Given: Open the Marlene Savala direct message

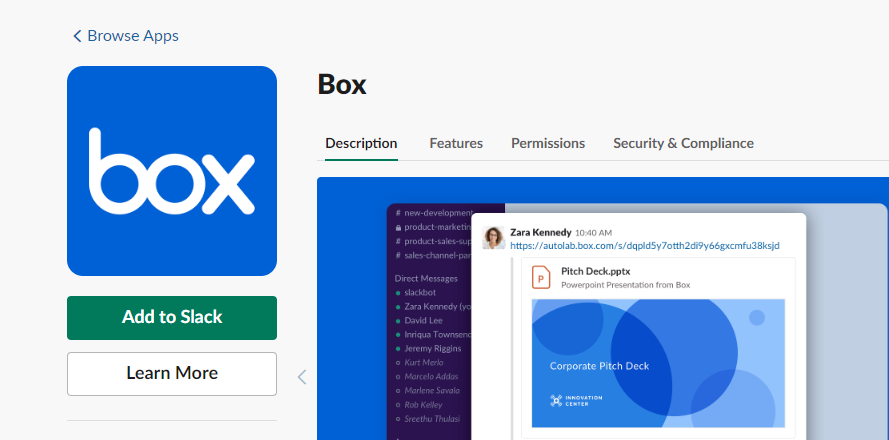Looking at the screenshot, I should coord(427,391).
